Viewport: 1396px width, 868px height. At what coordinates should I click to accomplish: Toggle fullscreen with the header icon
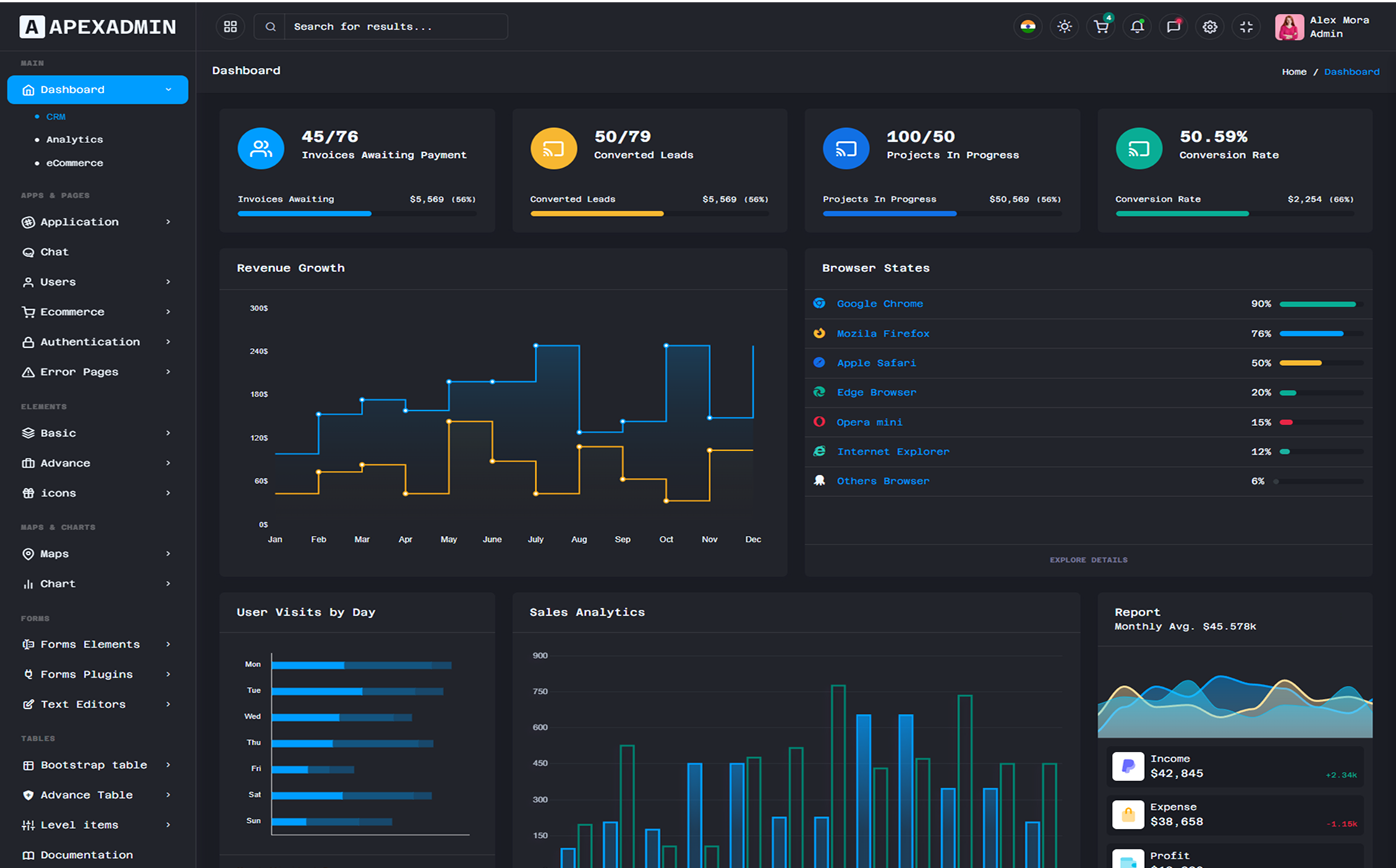1246,27
